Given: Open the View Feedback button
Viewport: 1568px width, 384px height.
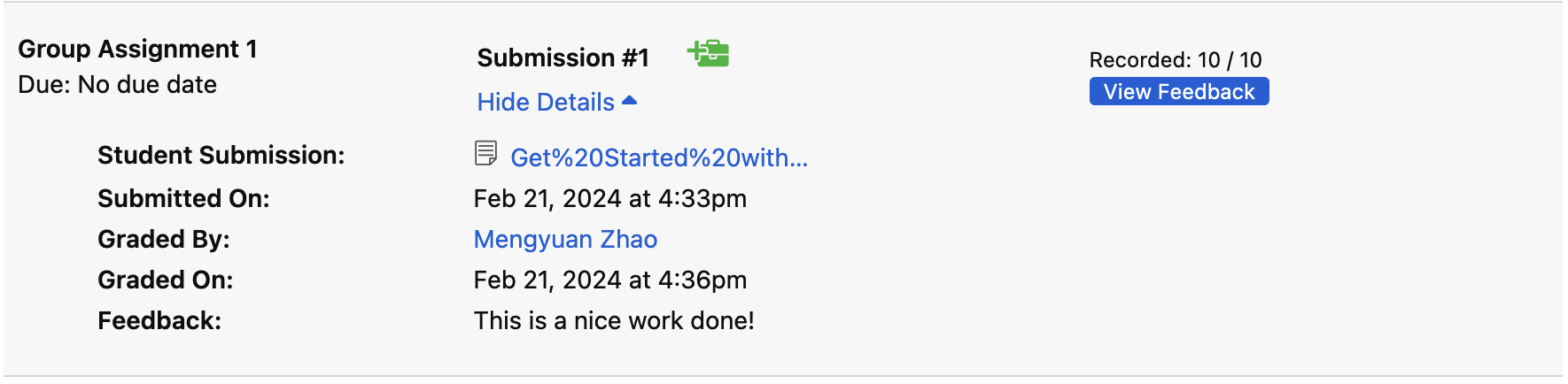Looking at the screenshot, I should click(1179, 91).
